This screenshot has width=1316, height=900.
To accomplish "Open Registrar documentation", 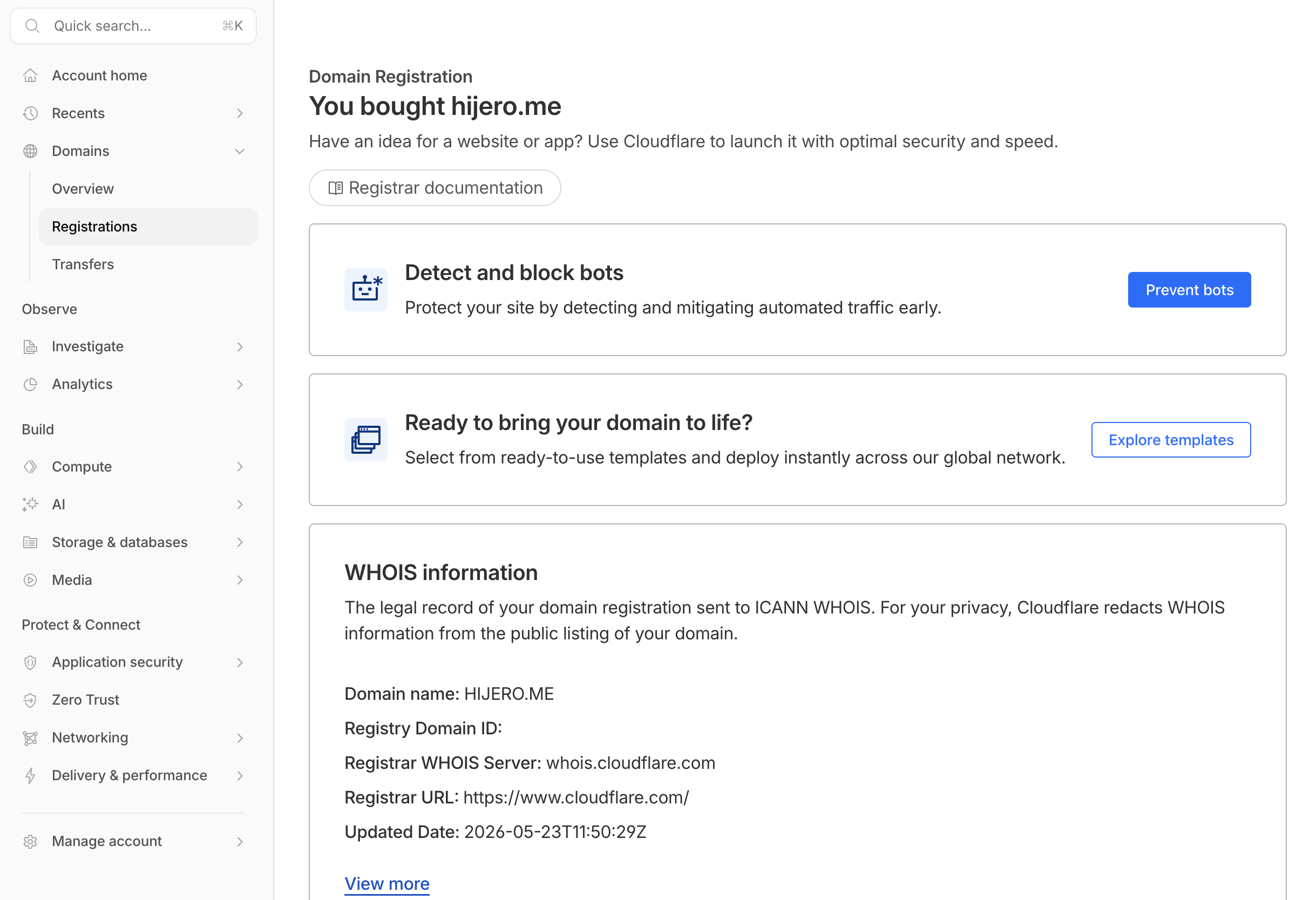I will 435,188.
